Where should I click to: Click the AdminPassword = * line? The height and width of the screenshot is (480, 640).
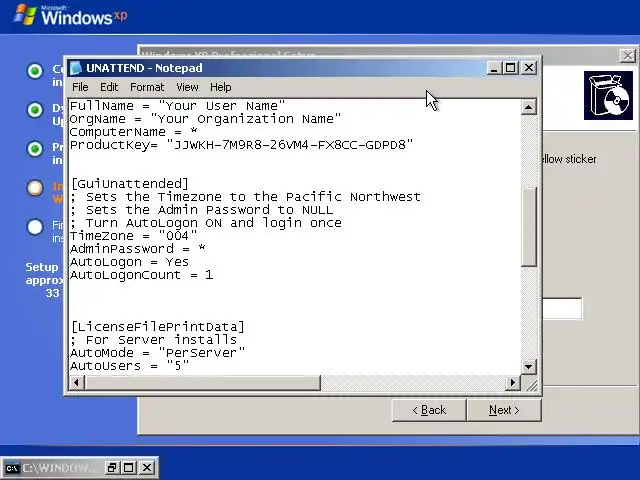coord(138,249)
